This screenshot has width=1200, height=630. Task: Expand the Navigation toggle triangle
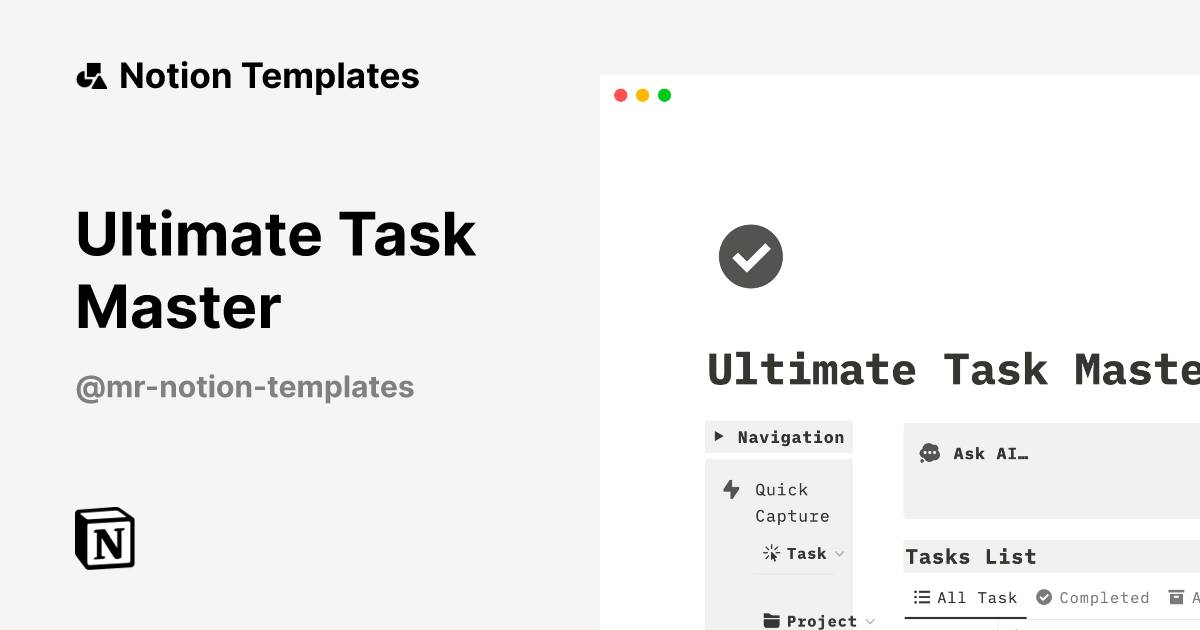(x=719, y=437)
